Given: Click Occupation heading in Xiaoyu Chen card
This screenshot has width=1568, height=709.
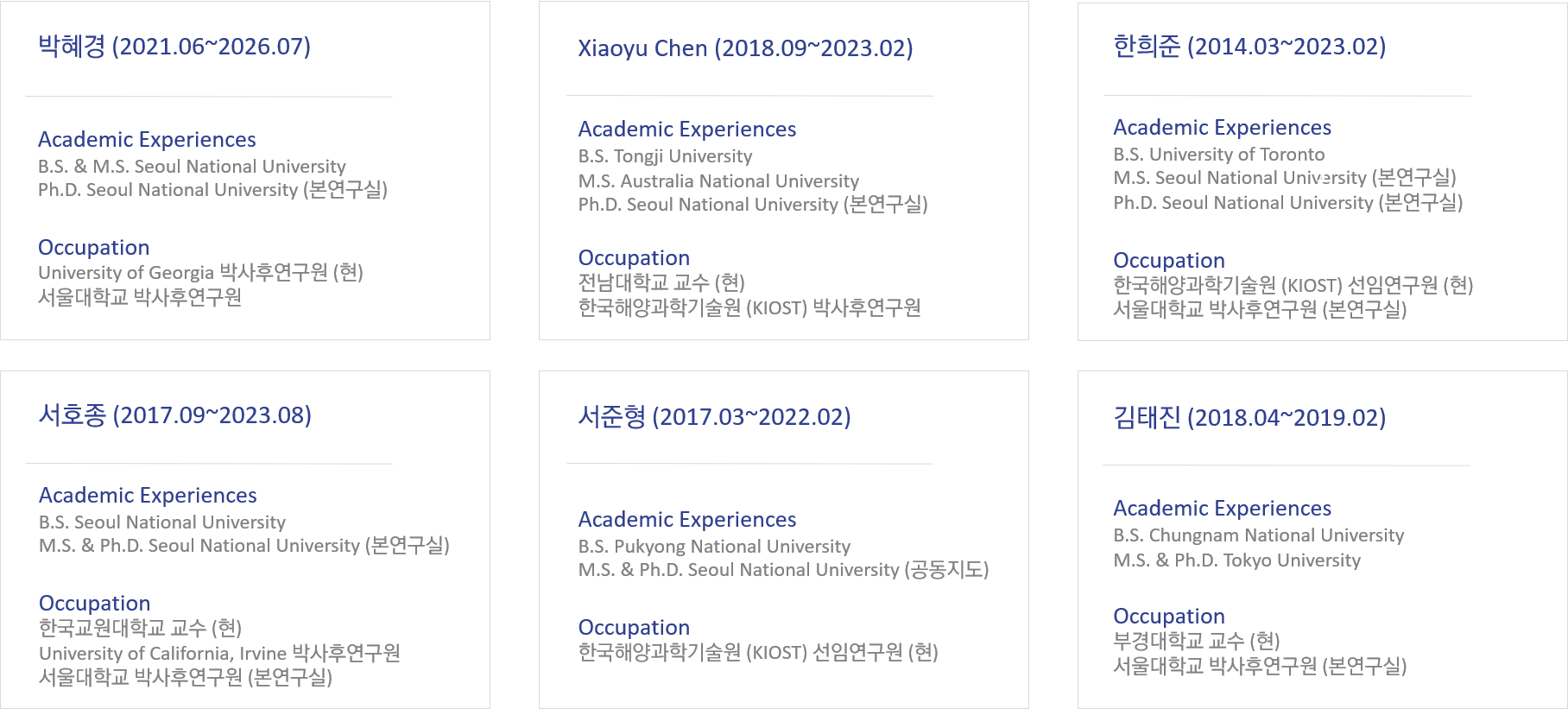Looking at the screenshot, I should click(634, 258).
